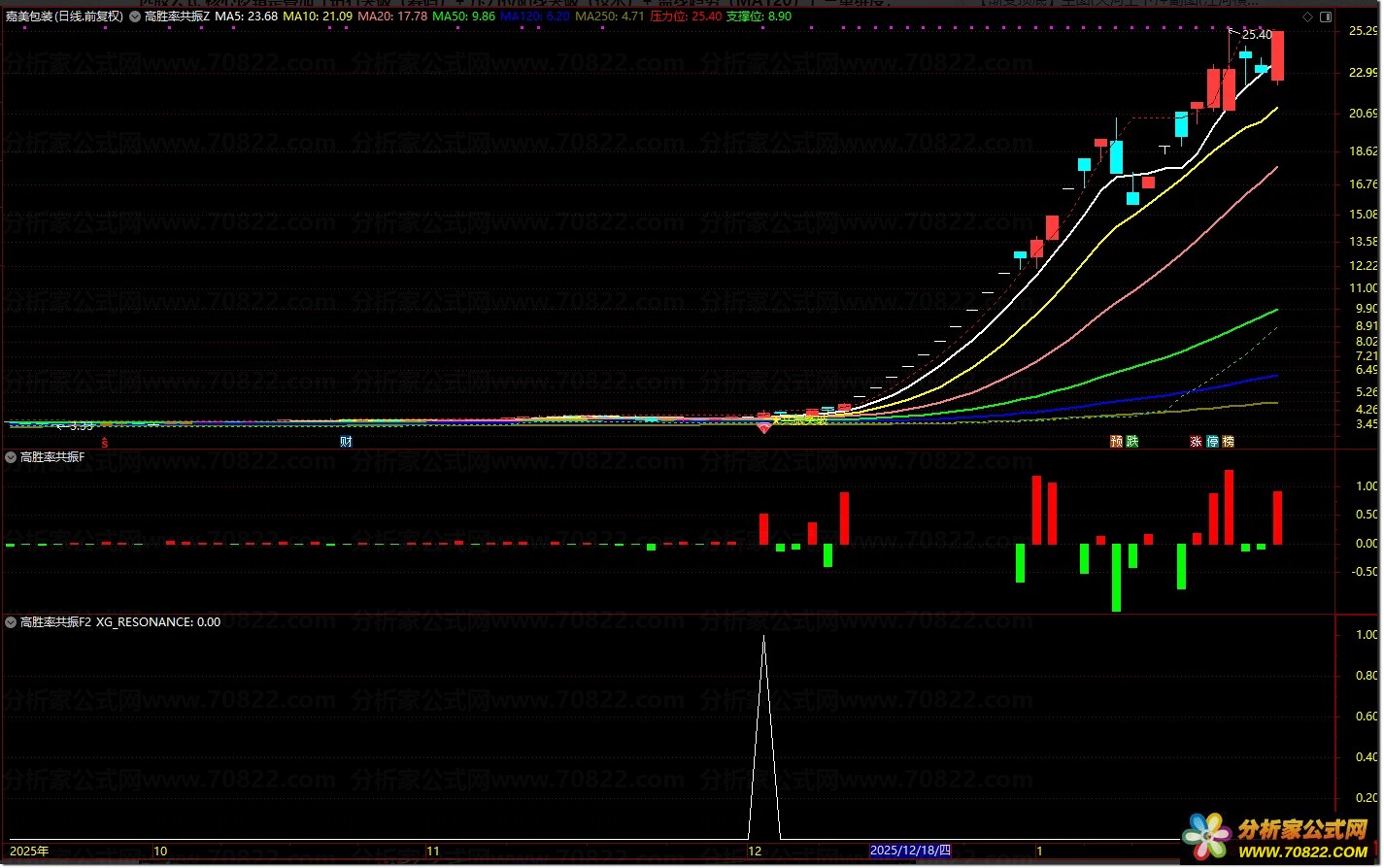Expand the 高胜率共振F2 indicator dropdown arrow
Image resolution: width=1384 pixels, height=868 pixels.
tap(11, 622)
